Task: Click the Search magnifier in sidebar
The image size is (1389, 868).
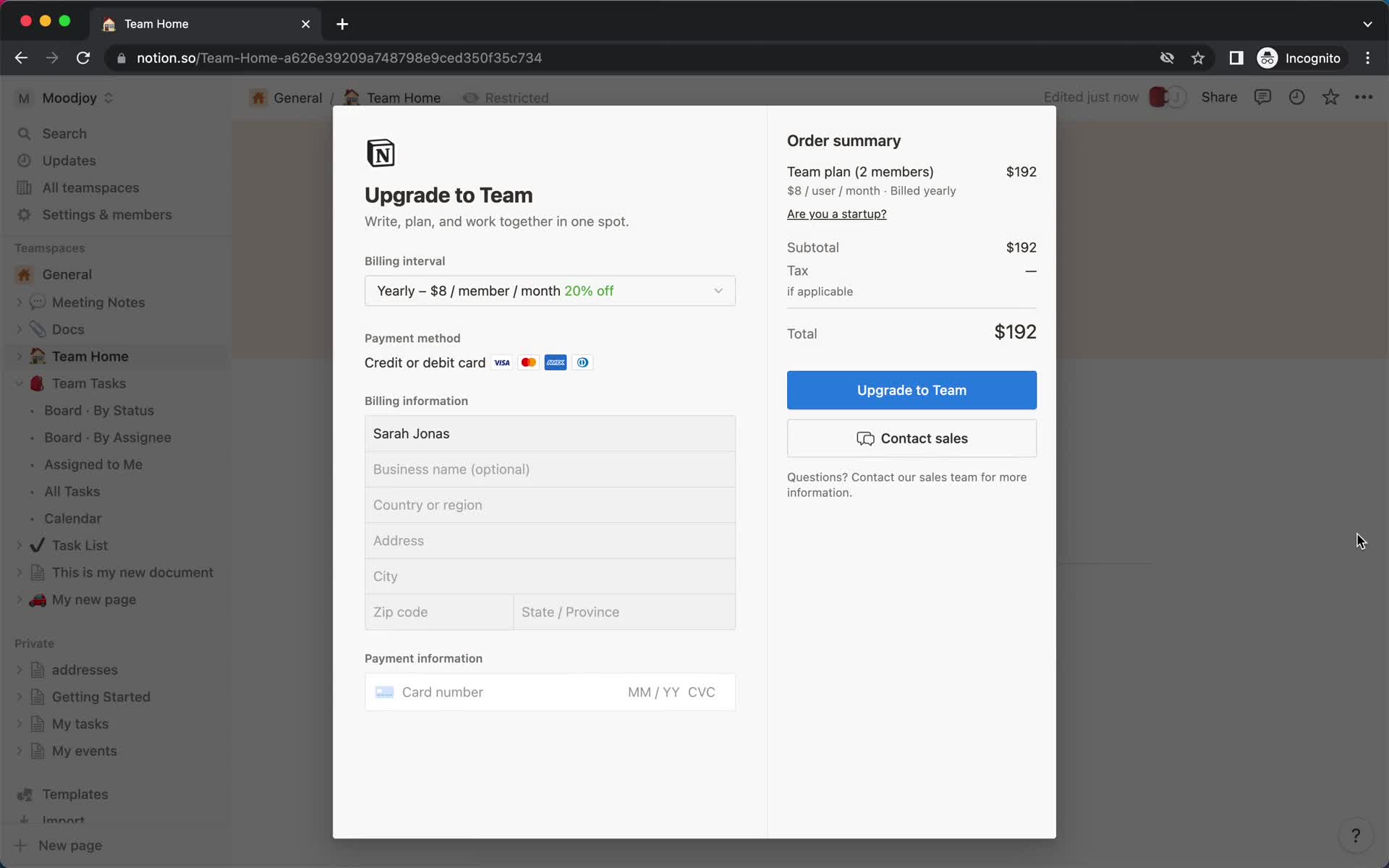Action: pos(24,134)
